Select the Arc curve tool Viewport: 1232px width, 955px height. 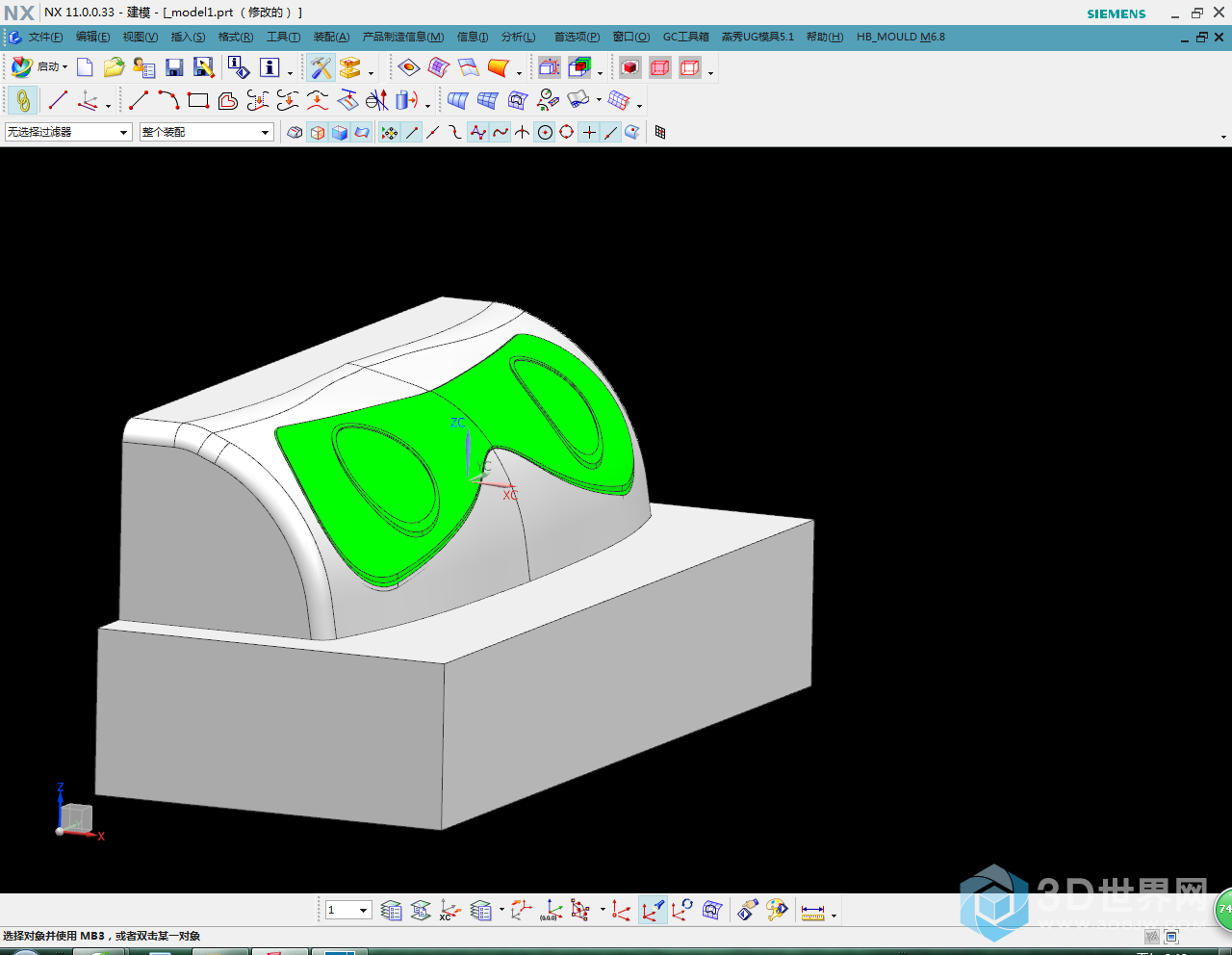point(168,100)
